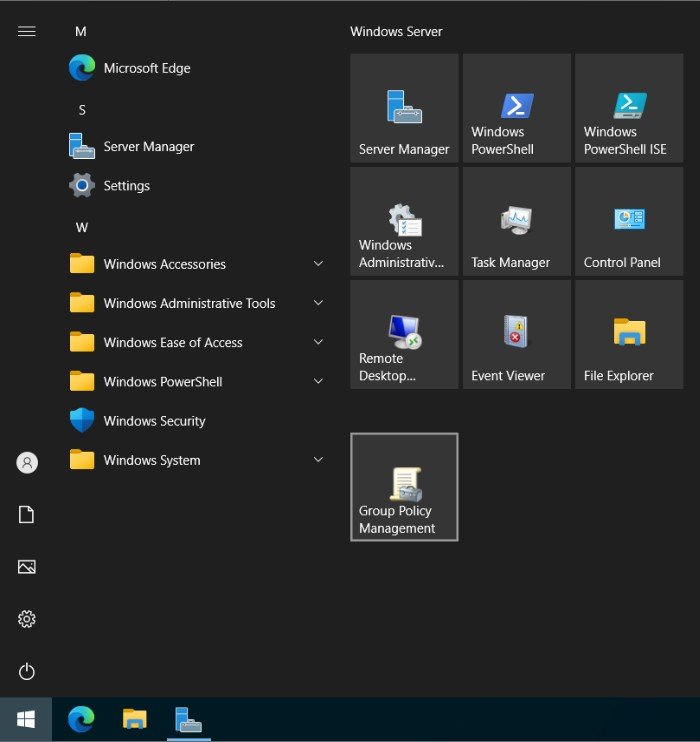The image size is (700, 742).
Task: Open the Remote Desktop Connection tile
Action: [404, 335]
